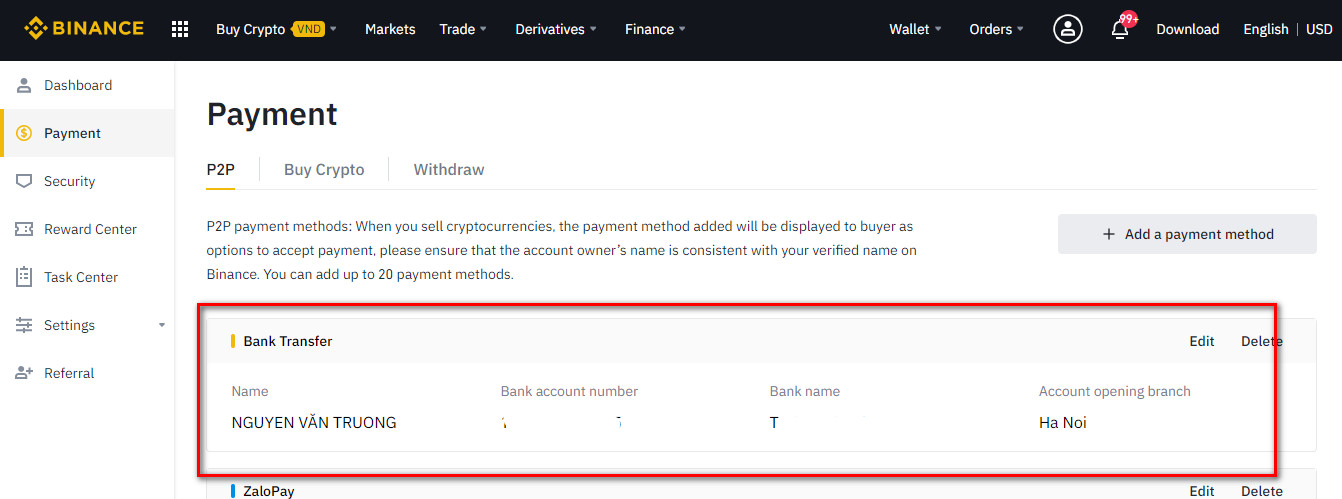Open the apps grid menu icon
Image resolution: width=1342 pixels, height=499 pixels.
coord(180,29)
